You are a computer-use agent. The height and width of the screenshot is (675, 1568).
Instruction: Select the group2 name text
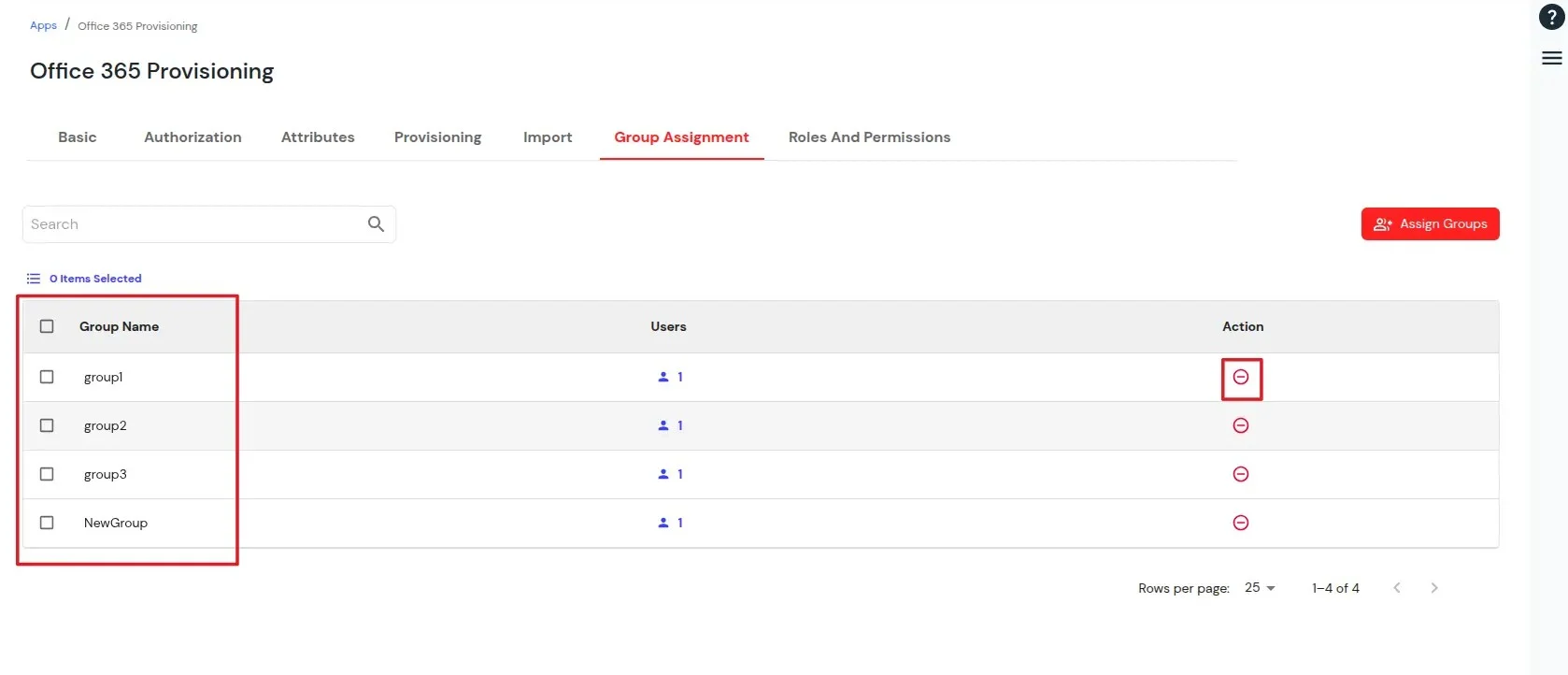pyautogui.click(x=105, y=425)
